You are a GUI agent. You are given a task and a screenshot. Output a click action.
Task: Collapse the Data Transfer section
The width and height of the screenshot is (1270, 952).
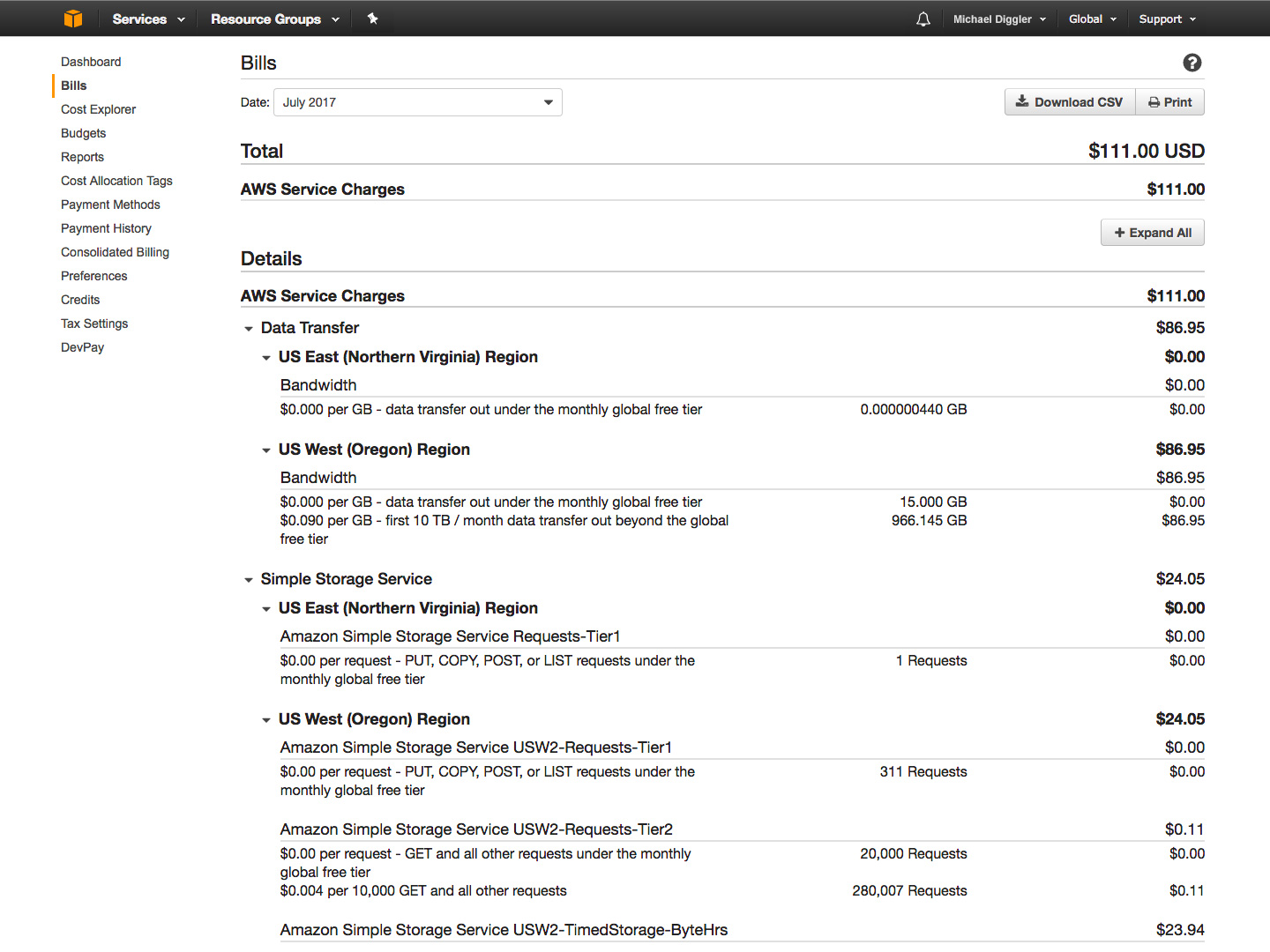coord(249,329)
